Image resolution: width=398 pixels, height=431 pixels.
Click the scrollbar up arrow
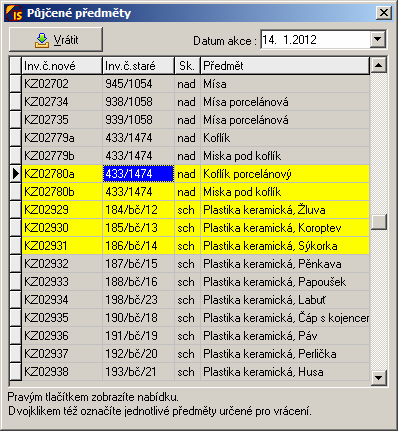[x=379, y=65]
